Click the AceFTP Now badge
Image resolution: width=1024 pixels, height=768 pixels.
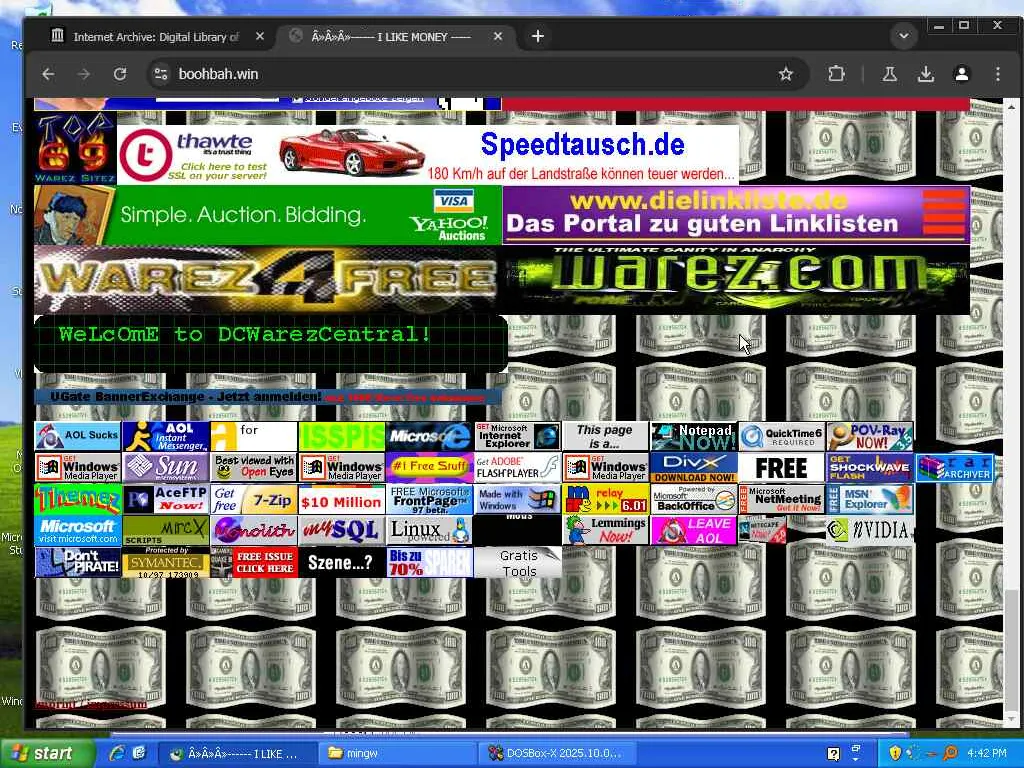pyautogui.click(x=166, y=499)
